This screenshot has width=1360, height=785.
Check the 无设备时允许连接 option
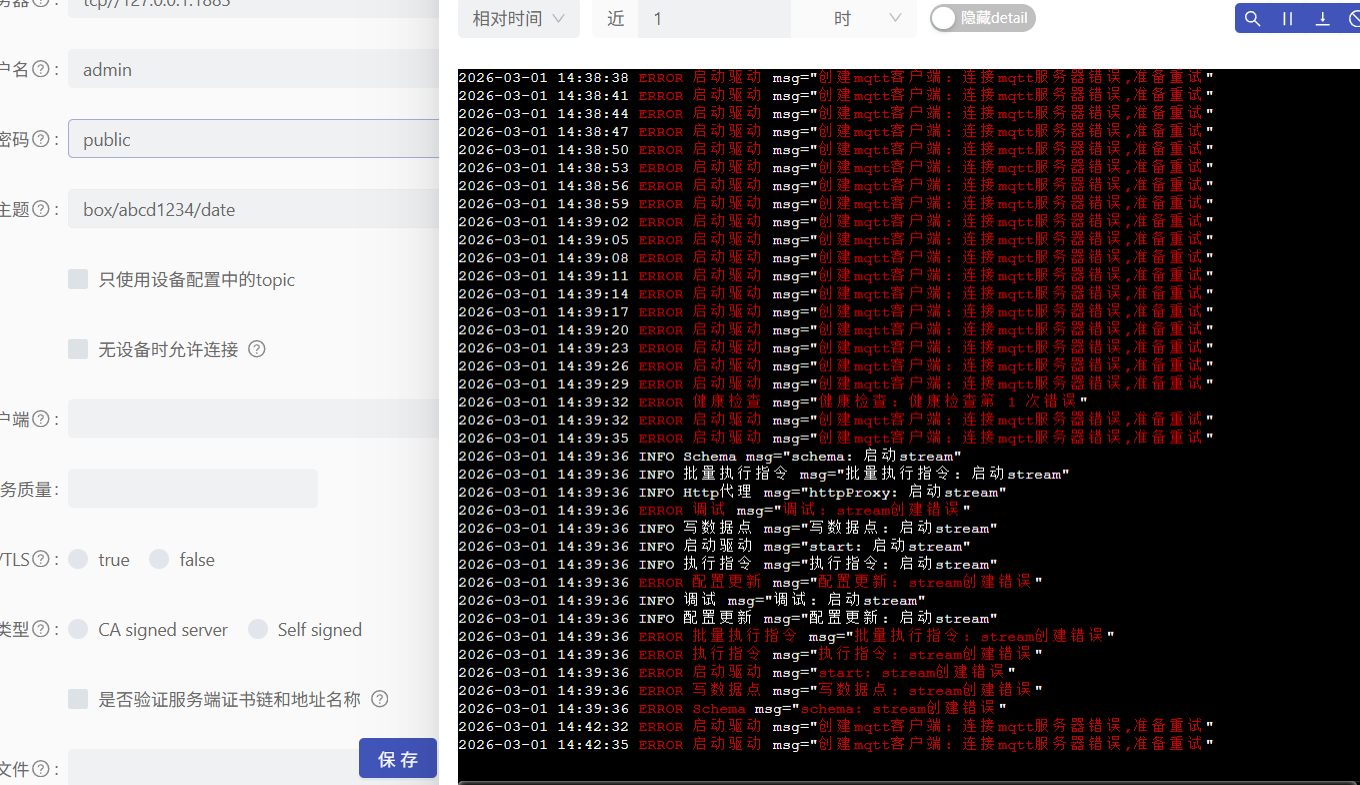78,349
